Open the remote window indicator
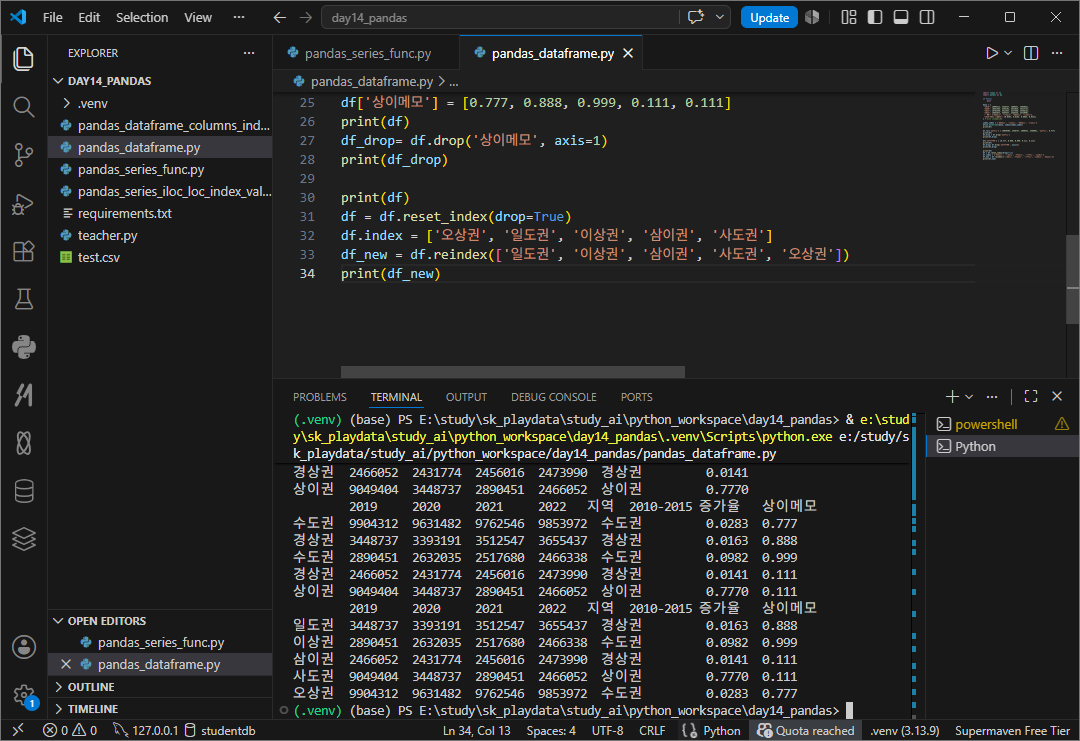 19,730
